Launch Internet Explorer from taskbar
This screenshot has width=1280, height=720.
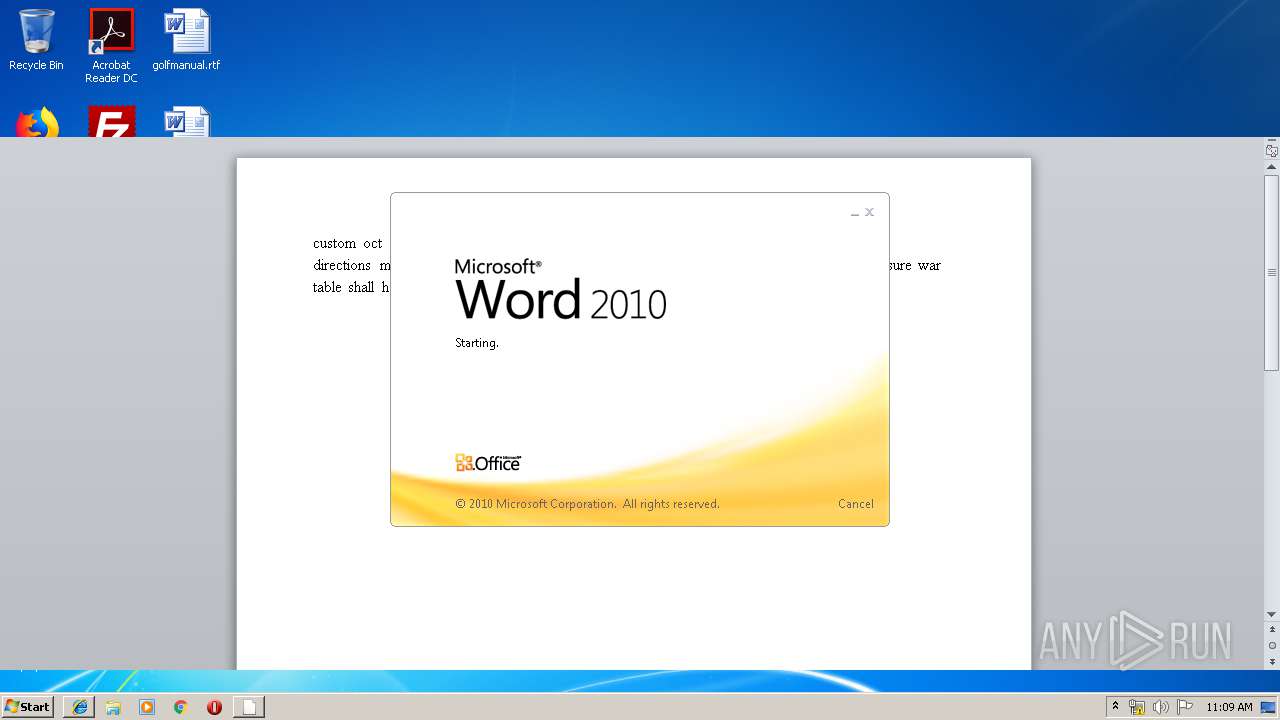click(80, 707)
